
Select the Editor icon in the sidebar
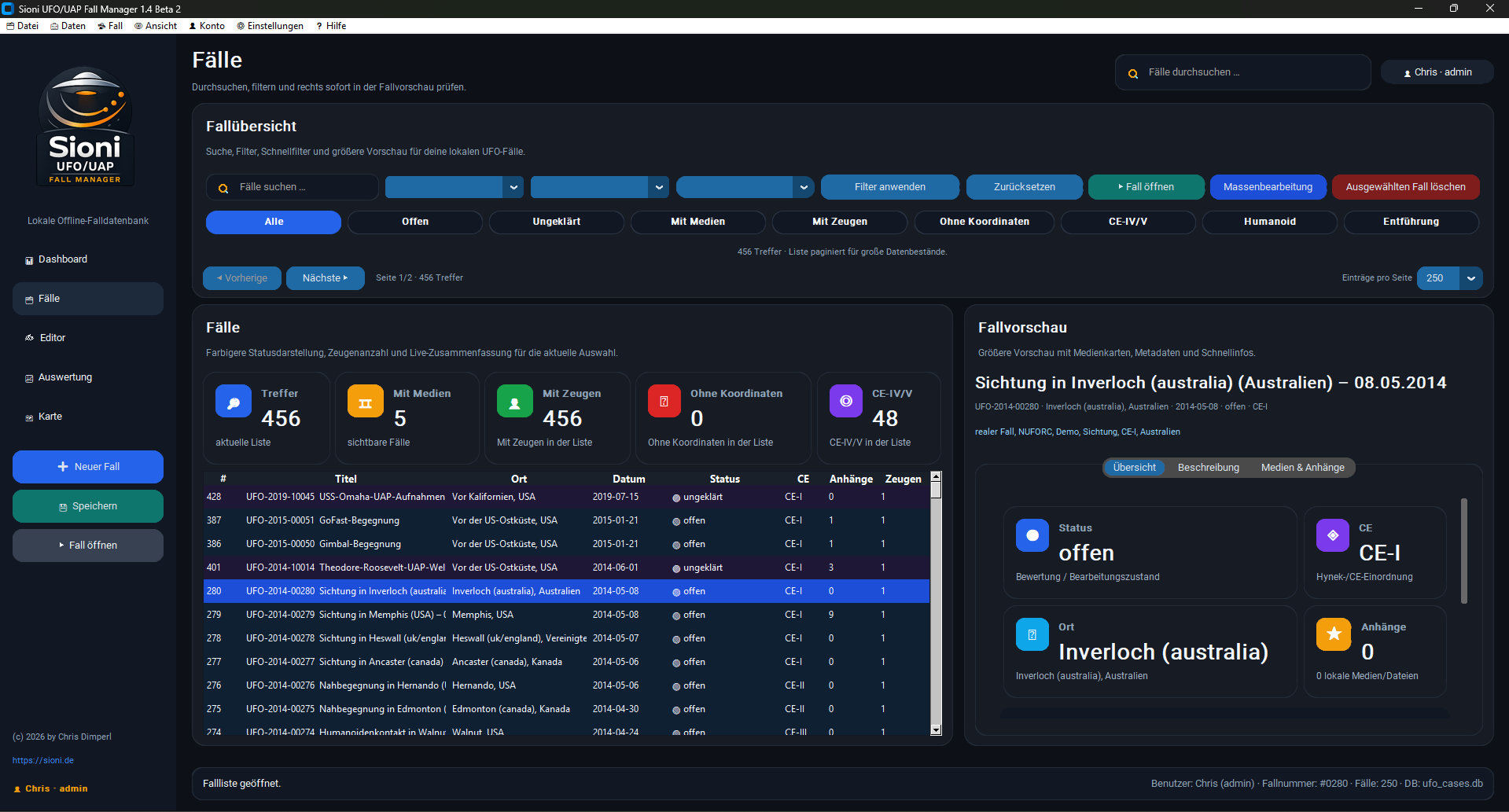point(29,337)
